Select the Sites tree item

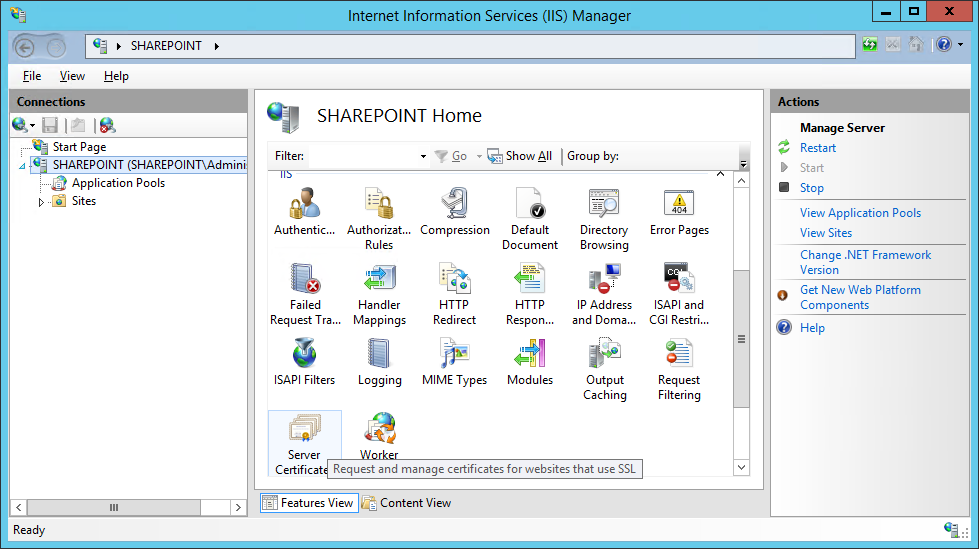click(x=84, y=201)
